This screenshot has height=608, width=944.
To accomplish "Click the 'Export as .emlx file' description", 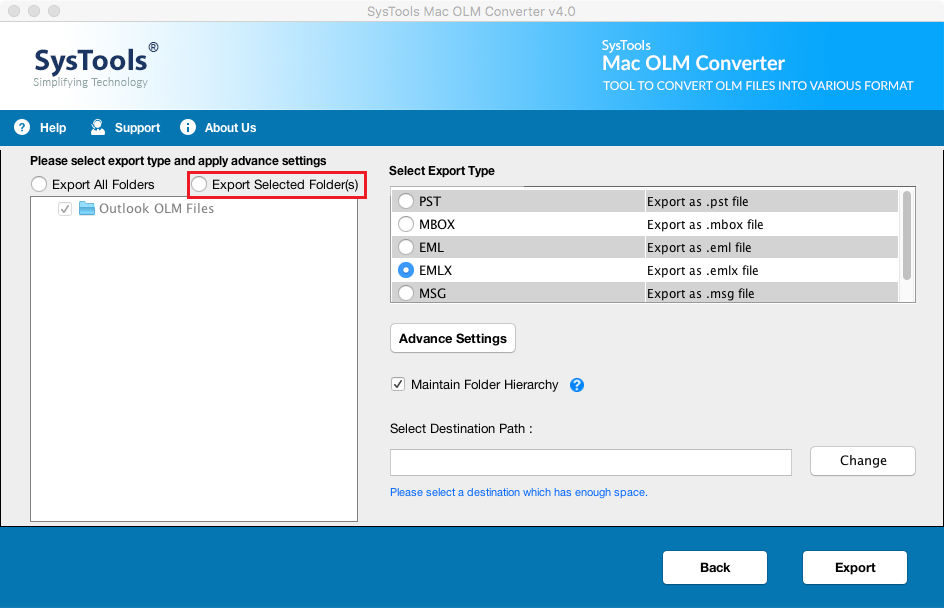I will tap(703, 270).
